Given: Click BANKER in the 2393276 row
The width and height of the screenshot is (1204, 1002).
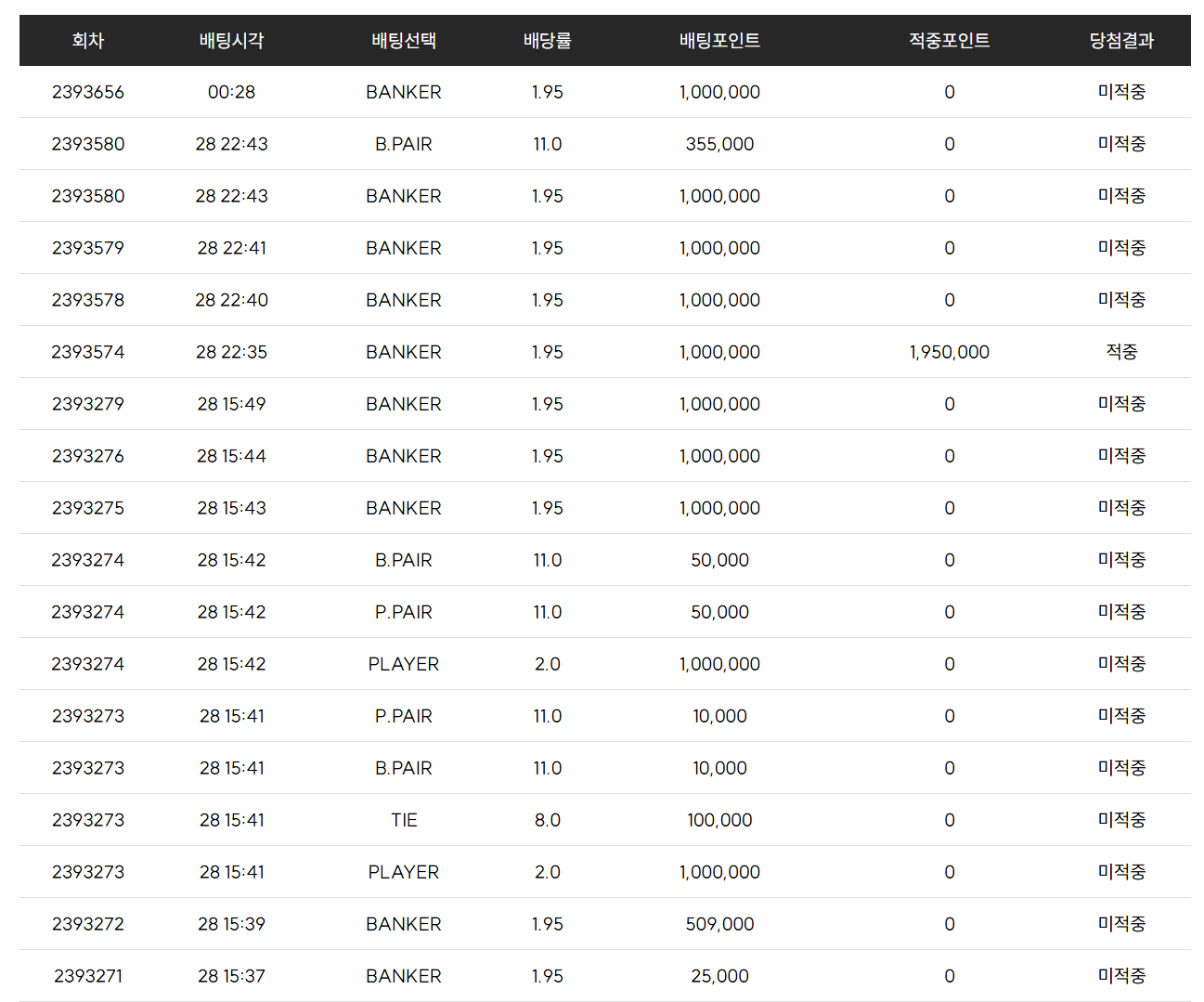Looking at the screenshot, I should (404, 456).
